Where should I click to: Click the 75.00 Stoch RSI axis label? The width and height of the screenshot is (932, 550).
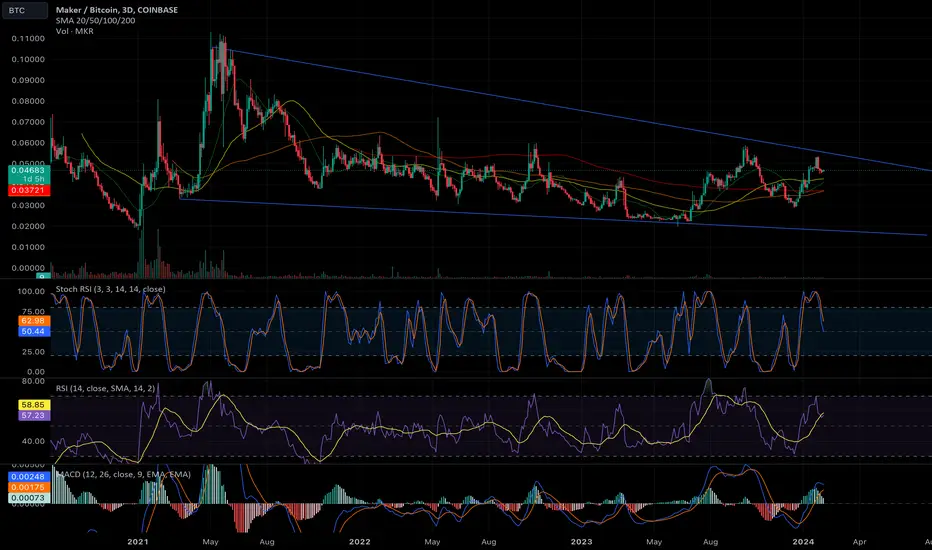33,312
